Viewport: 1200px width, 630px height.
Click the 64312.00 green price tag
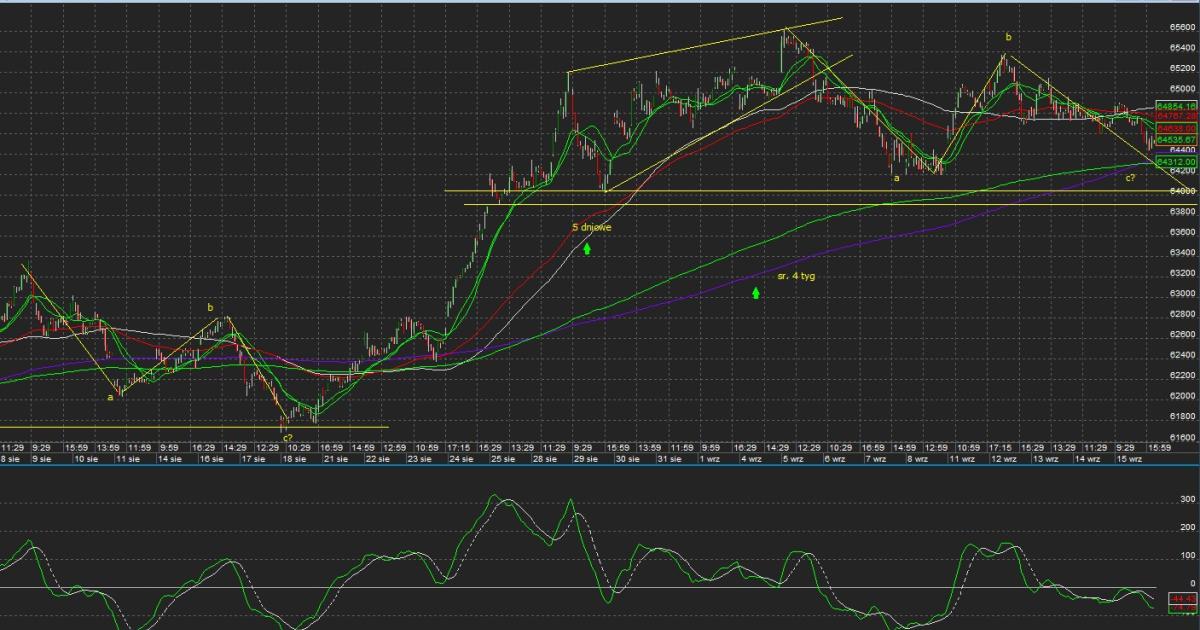1176,161
